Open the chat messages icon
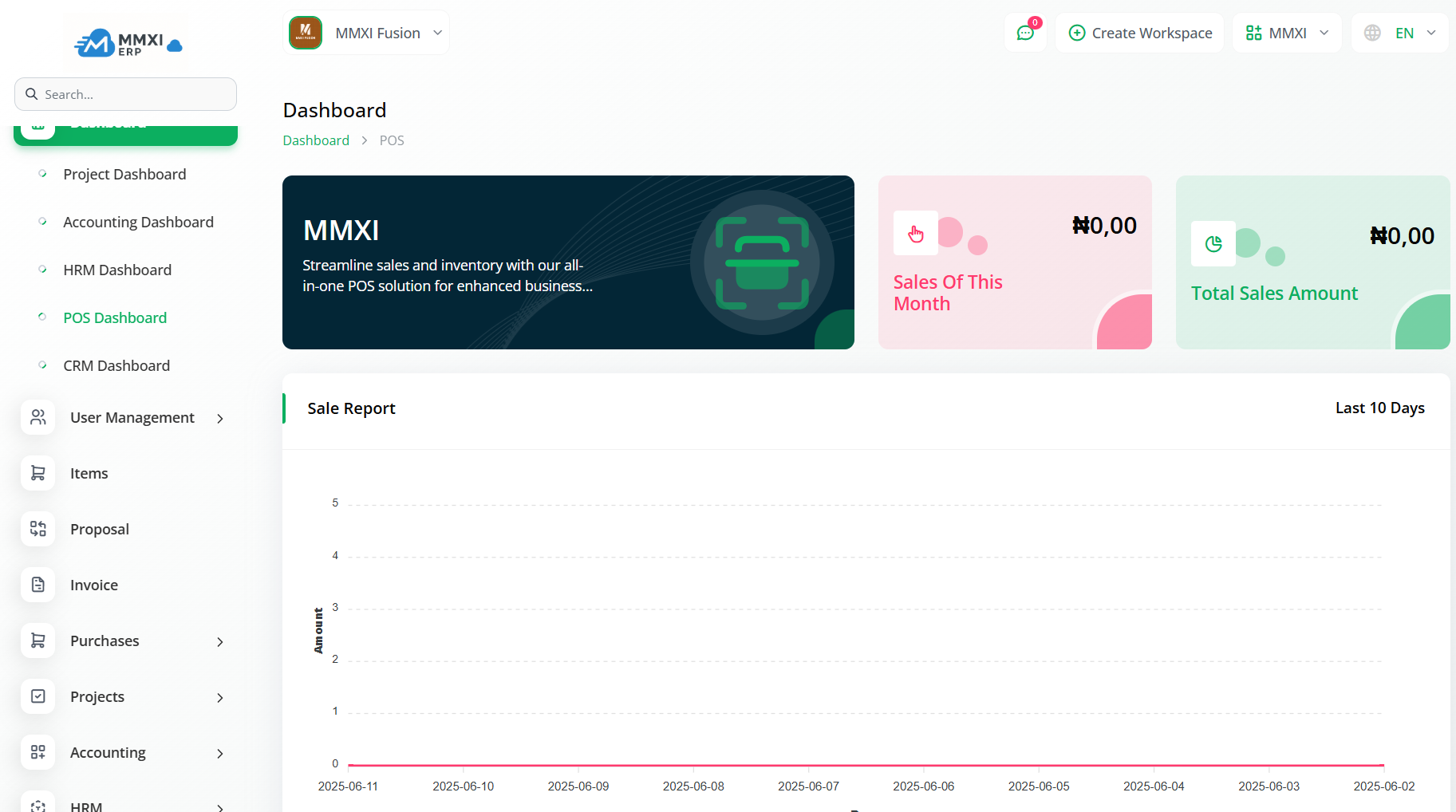Viewport: 1456px width, 812px height. (x=1025, y=34)
